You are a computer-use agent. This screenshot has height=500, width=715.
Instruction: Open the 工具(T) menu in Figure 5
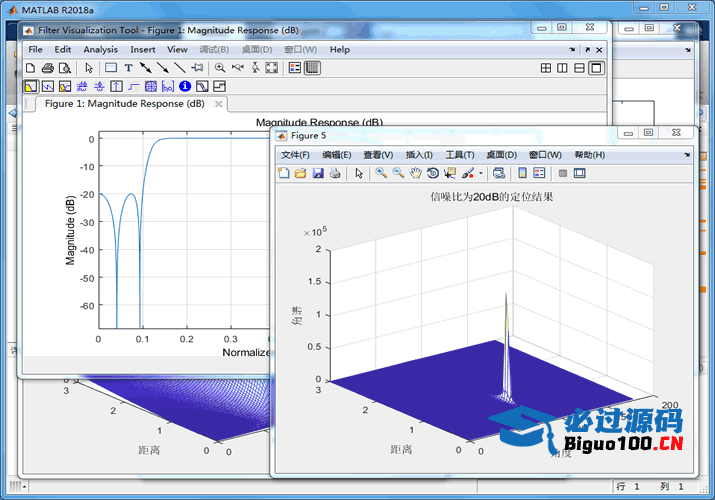[x=460, y=155]
